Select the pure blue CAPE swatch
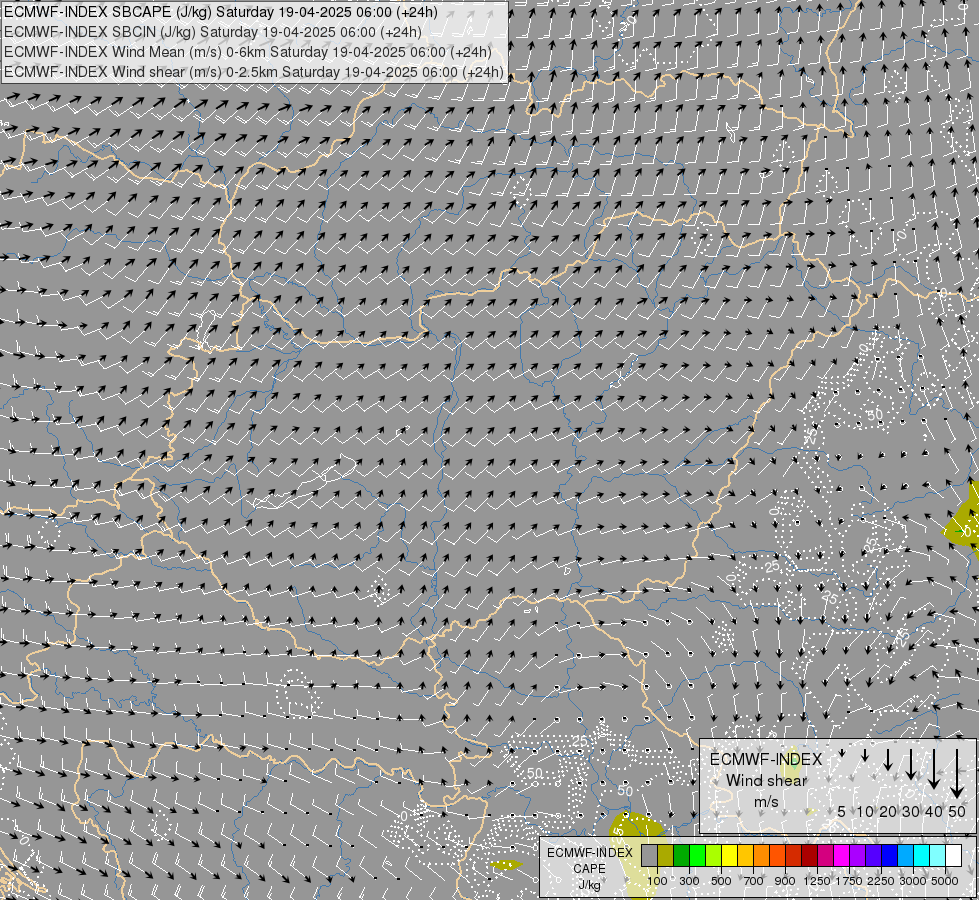This screenshot has width=979, height=900. 890,856
